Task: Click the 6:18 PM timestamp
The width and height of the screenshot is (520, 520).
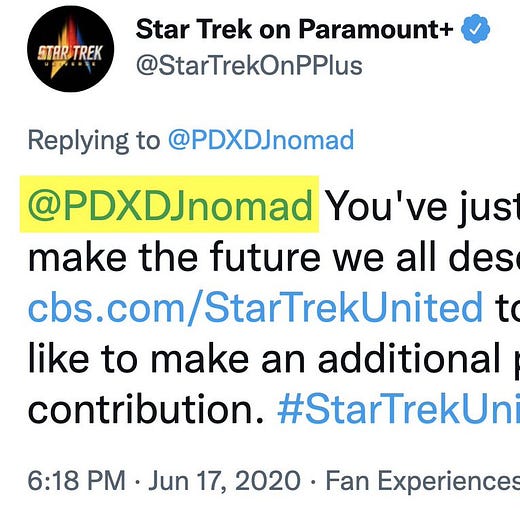Action: [x=77, y=481]
